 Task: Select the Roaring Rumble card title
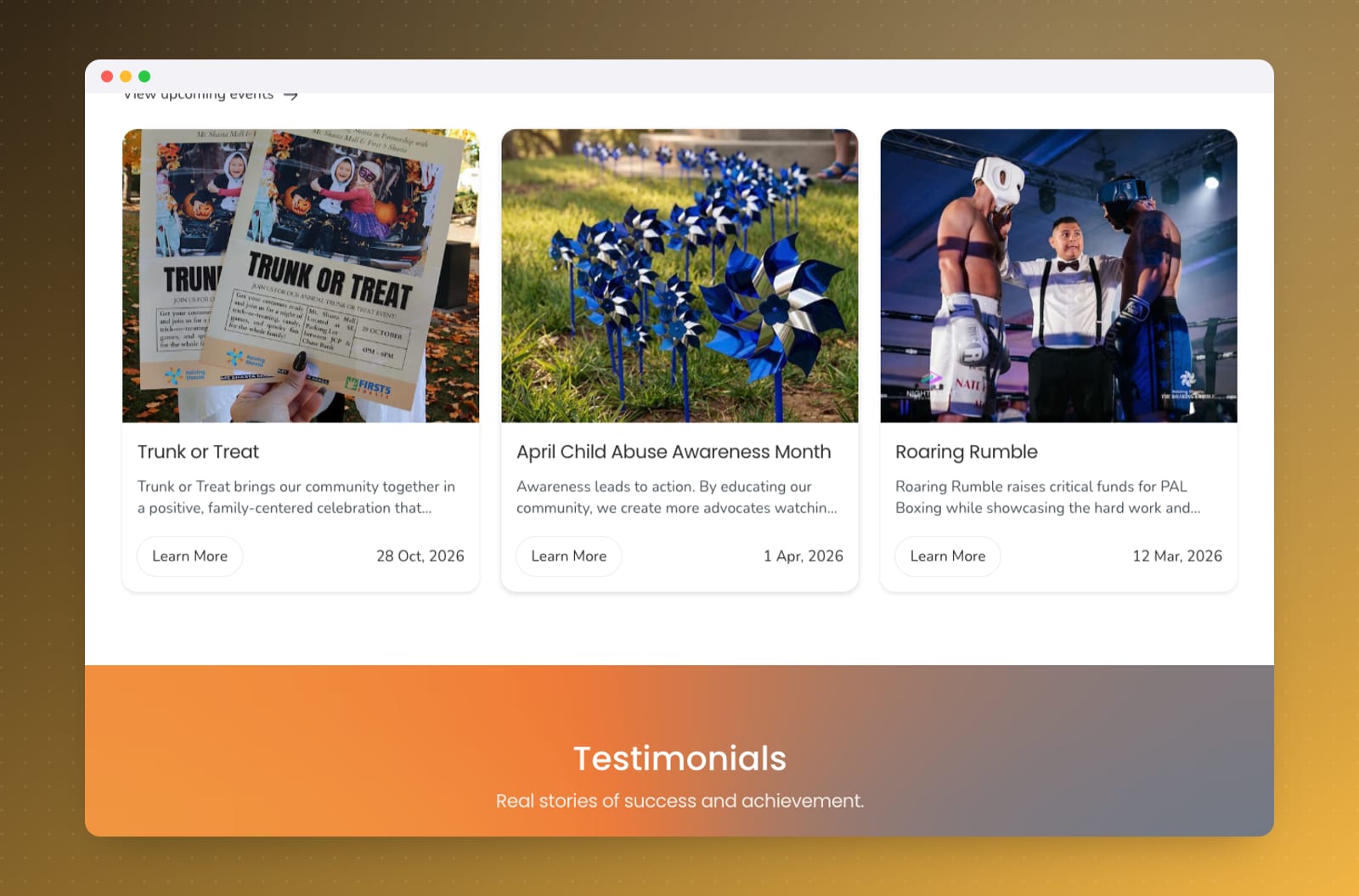(967, 452)
